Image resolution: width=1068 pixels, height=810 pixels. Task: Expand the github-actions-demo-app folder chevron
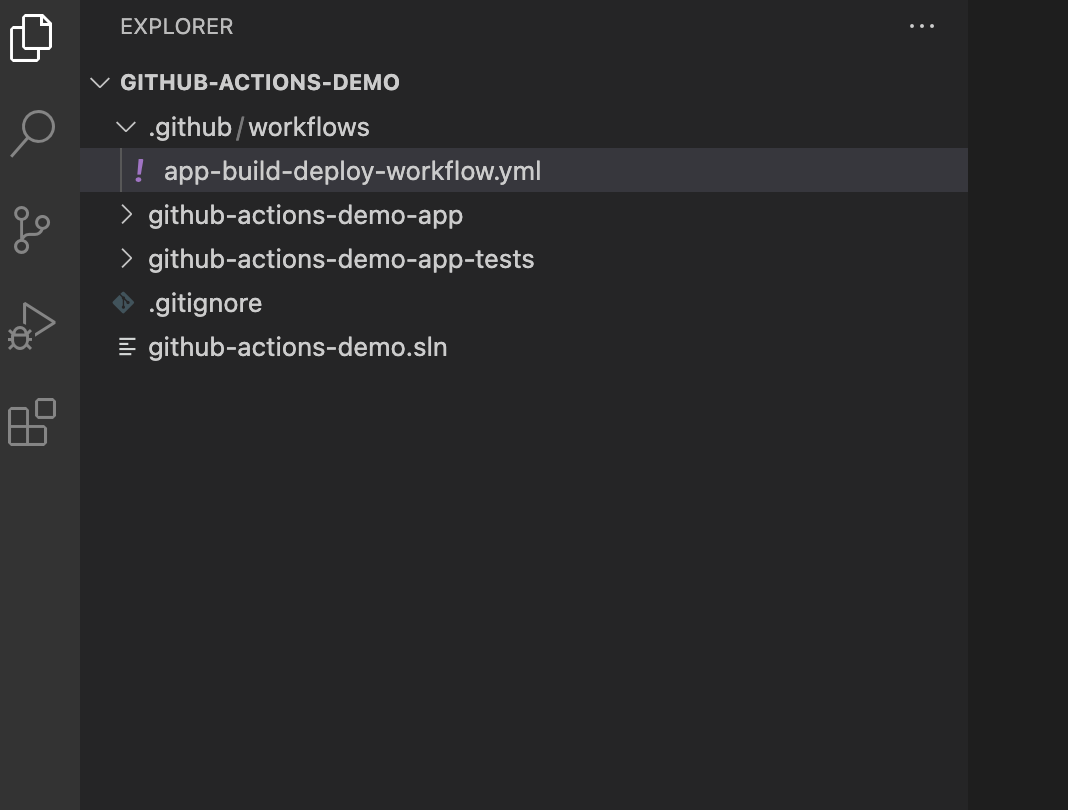pos(126,215)
